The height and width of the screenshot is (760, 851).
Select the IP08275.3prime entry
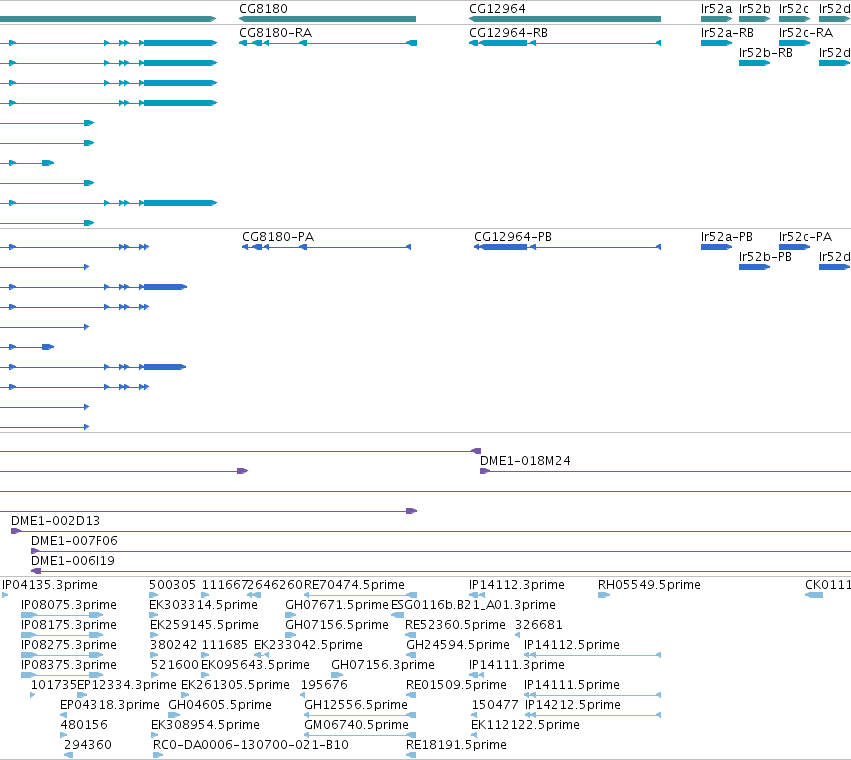(69, 645)
